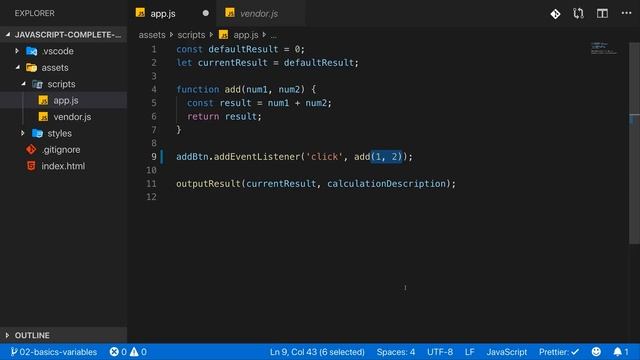Switch to the vendor.js tab
The height and width of the screenshot is (360, 640).
pyautogui.click(x=261, y=13)
